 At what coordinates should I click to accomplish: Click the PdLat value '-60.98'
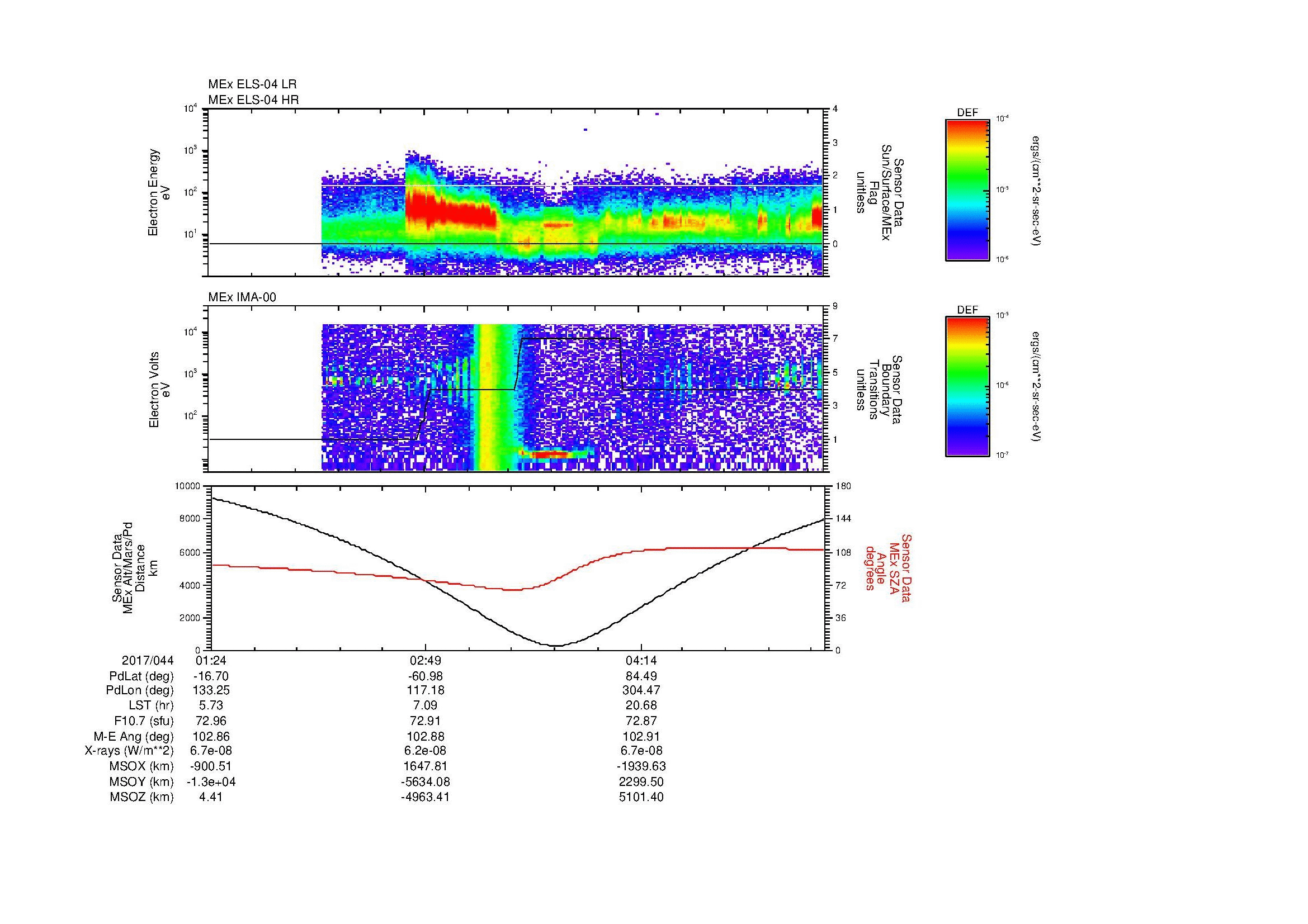(x=426, y=676)
